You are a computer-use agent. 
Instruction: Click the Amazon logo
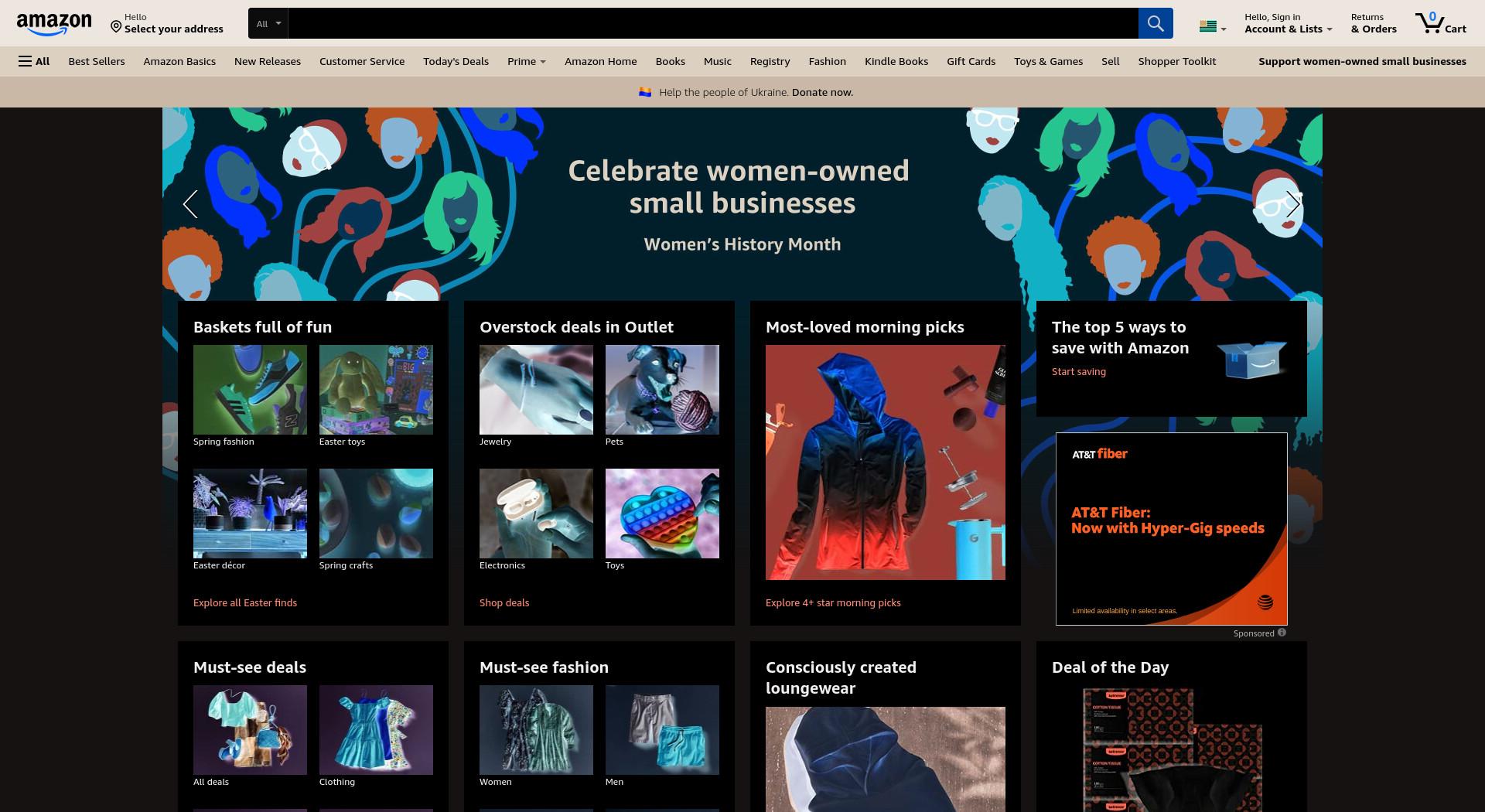click(x=54, y=24)
